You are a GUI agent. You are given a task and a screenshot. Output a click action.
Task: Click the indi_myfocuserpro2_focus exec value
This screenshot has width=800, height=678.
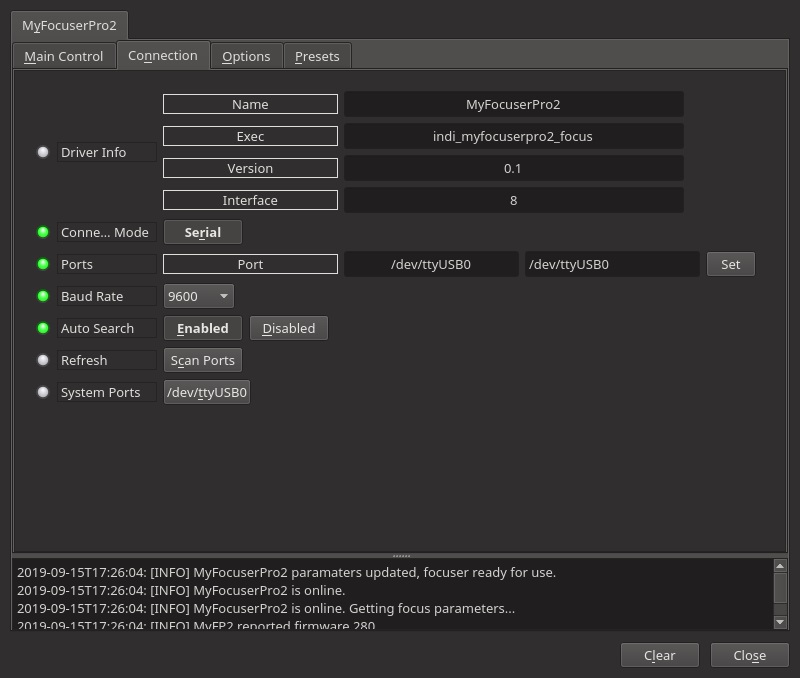(513, 136)
